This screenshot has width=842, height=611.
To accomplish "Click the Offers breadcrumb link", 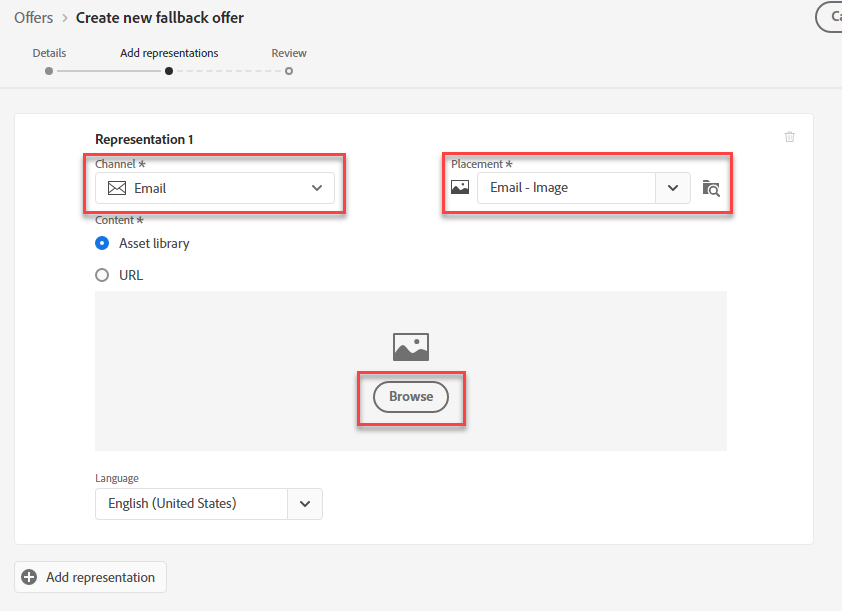I will tap(34, 18).
